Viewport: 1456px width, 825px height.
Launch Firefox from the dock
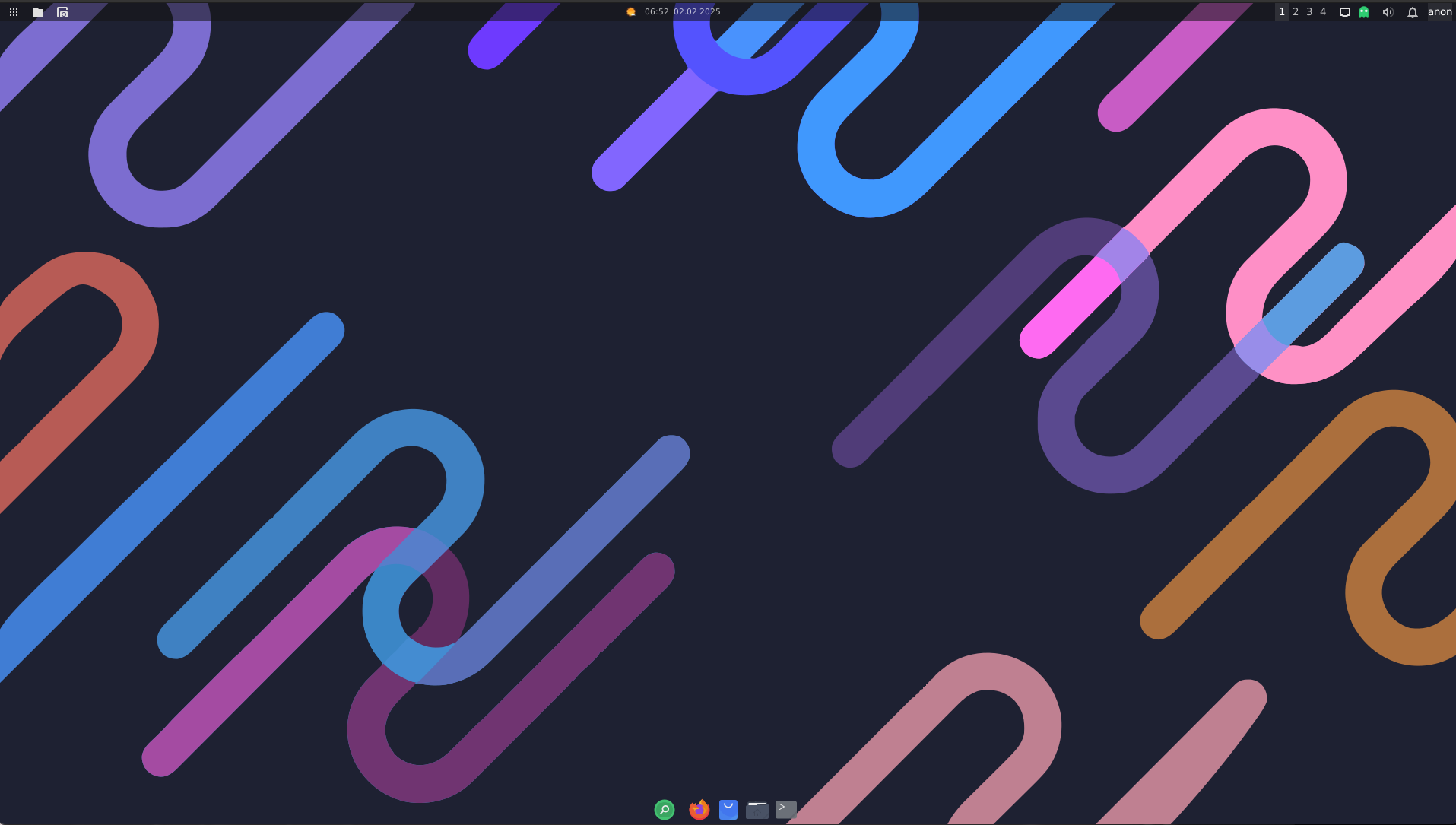pyautogui.click(x=699, y=810)
